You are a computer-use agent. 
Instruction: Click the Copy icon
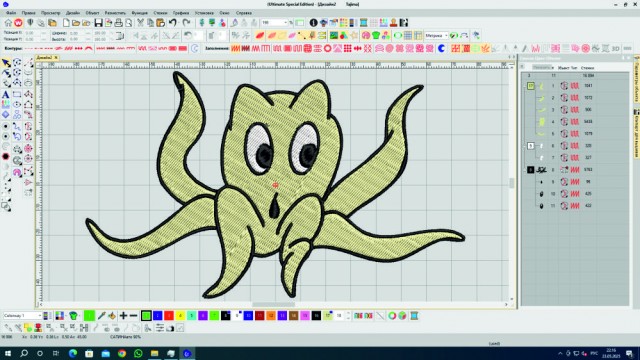coord(151,23)
